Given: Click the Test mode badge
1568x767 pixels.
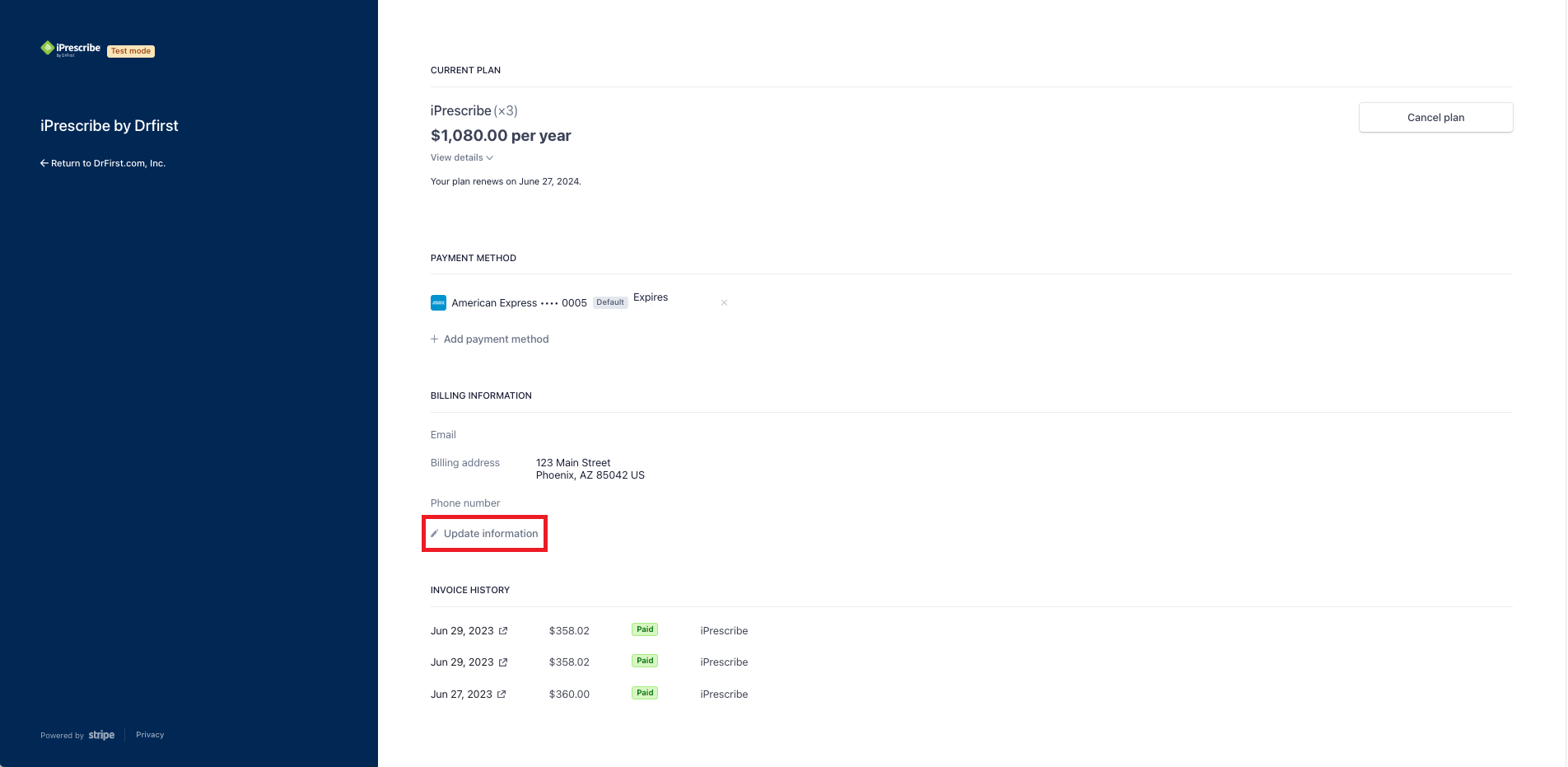Looking at the screenshot, I should tap(131, 51).
